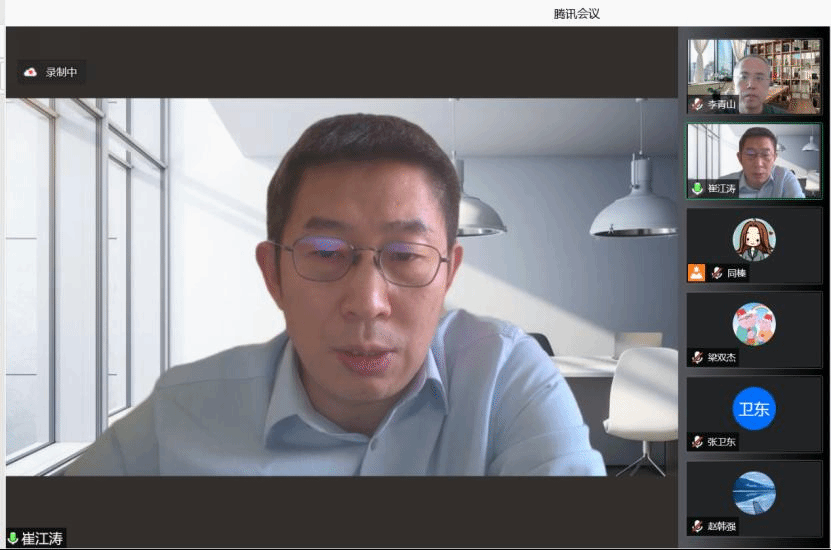This screenshot has width=831, height=550.
Task: Click the blue 卫东 avatar circle
Action: click(x=754, y=408)
